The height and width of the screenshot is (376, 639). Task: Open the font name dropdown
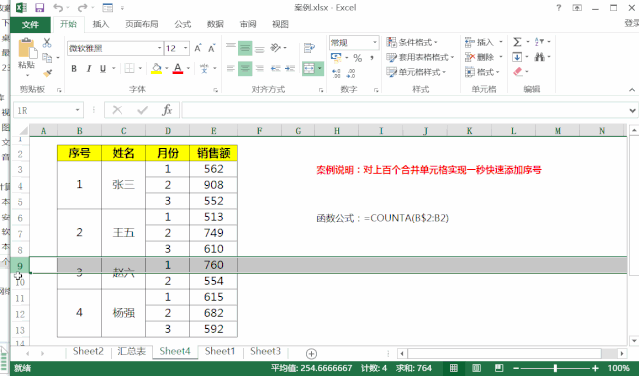159,48
